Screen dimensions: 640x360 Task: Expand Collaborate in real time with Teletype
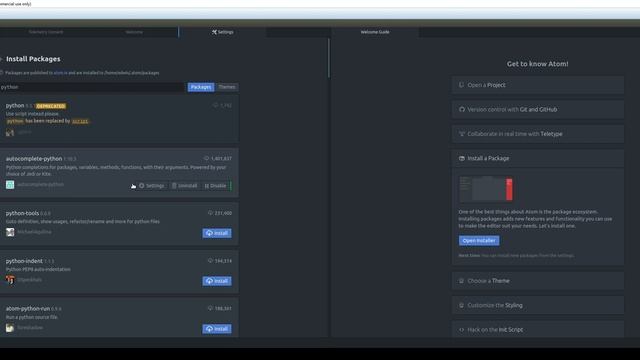[x=538, y=134]
